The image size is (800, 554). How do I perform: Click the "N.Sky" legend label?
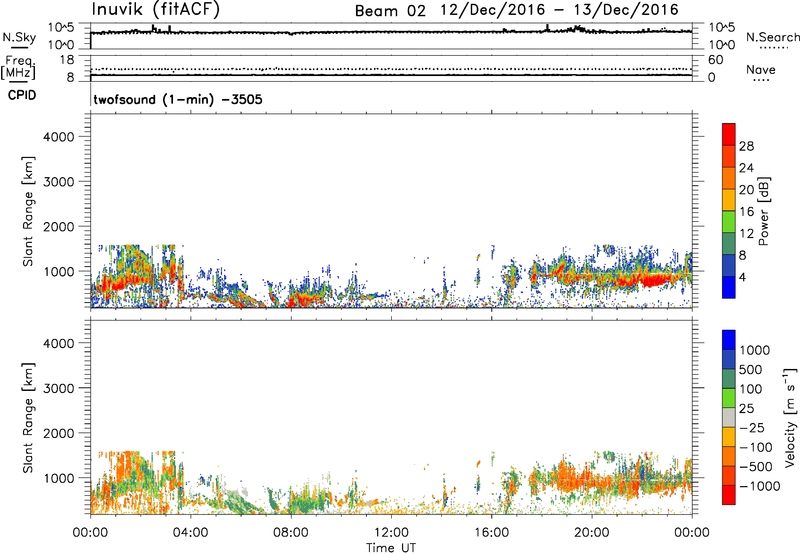click(19, 38)
